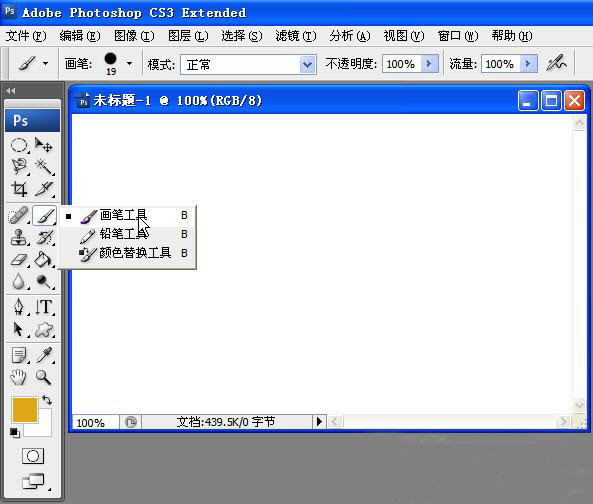Viewport: 593px width, 504px height.
Task: Open the 滤镜(T) menu
Action: [x=296, y=36]
